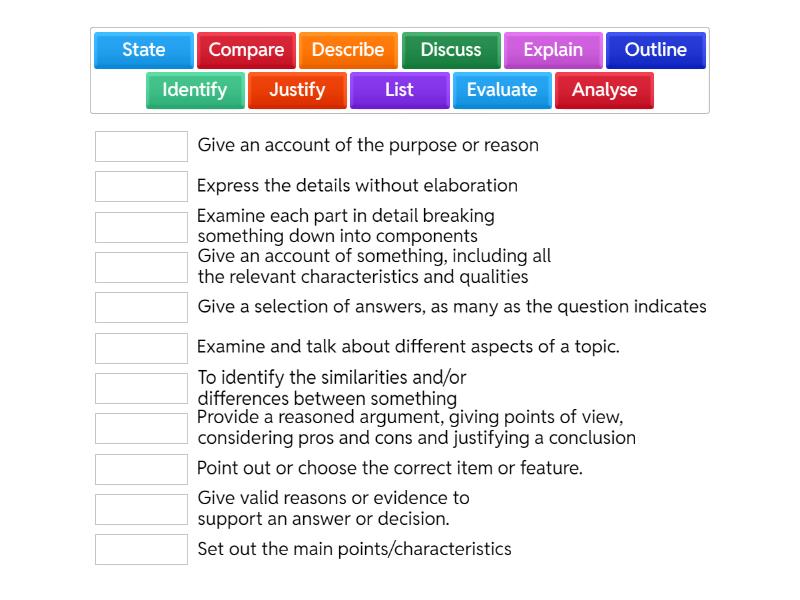Click answer slot for 'relevant characteristics and qualities'

click(141, 267)
